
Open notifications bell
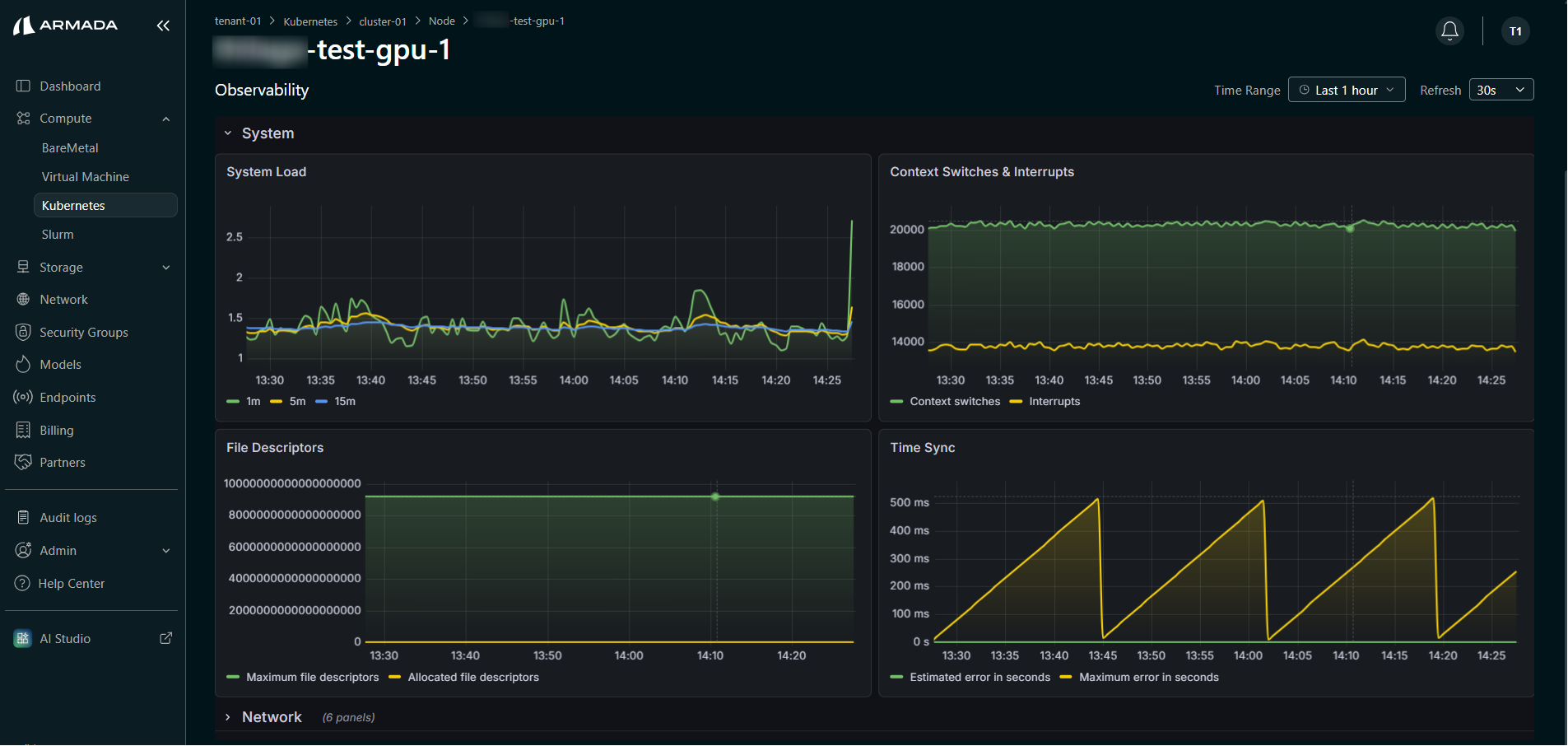pyautogui.click(x=1449, y=31)
